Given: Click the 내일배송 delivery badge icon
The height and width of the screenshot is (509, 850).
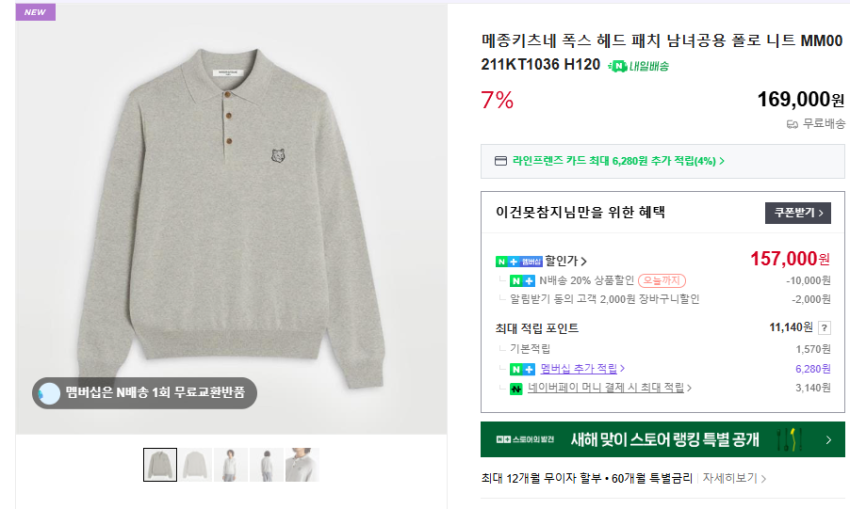Looking at the screenshot, I should tap(618, 66).
